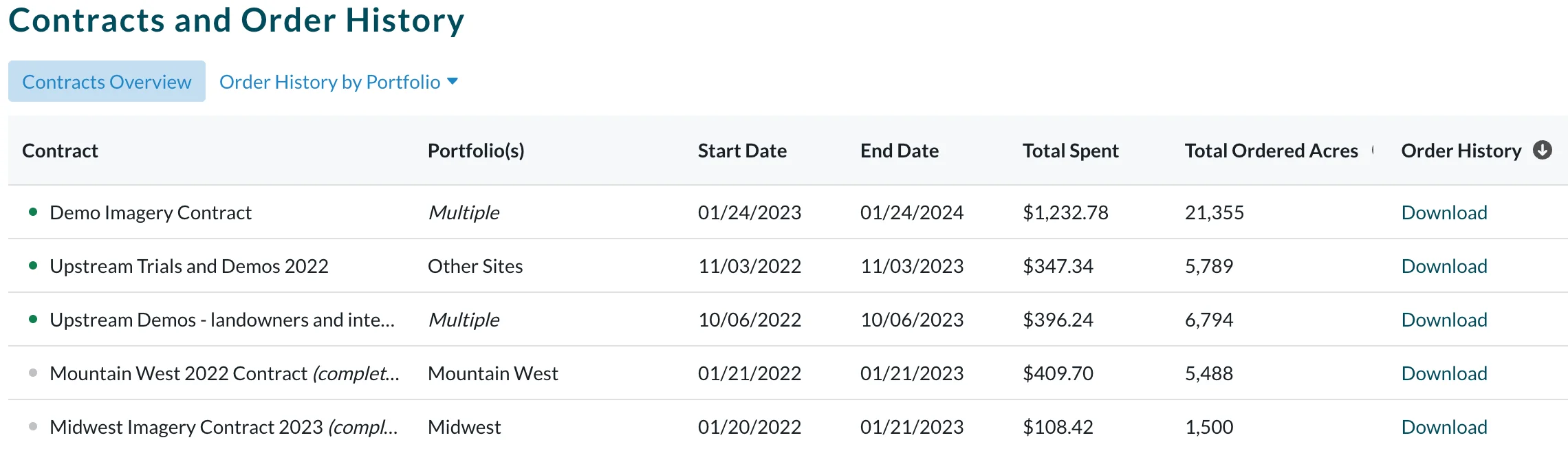The width and height of the screenshot is (1568, 451).
Task: Click the green status dot for Demo Imagery Contract
Action: coord(33,212)
